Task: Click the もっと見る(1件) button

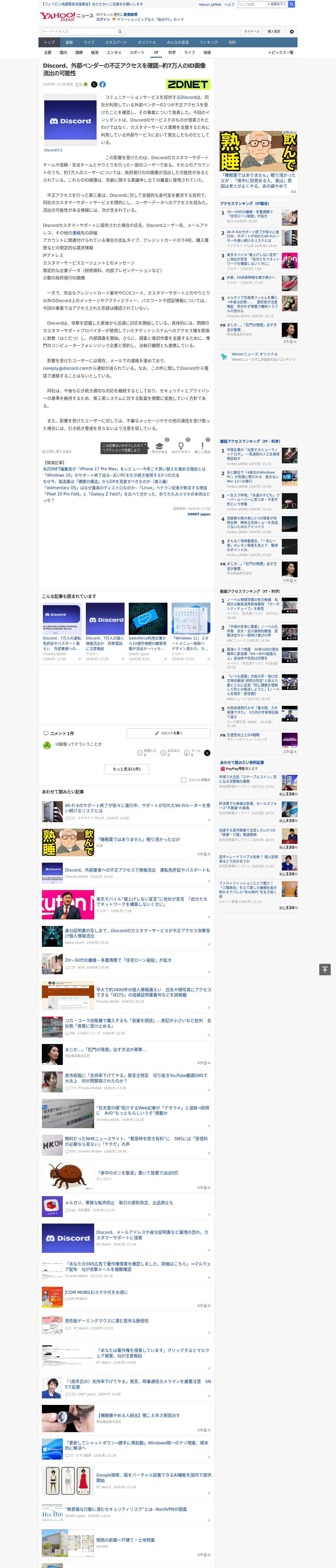Action: [x=126, y=769]
